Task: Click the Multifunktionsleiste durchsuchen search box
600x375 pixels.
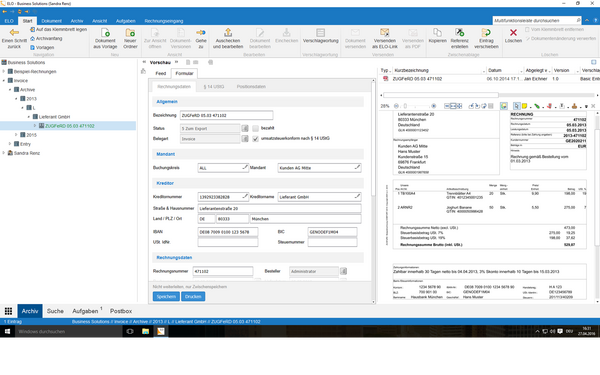Action: (537, 20)
